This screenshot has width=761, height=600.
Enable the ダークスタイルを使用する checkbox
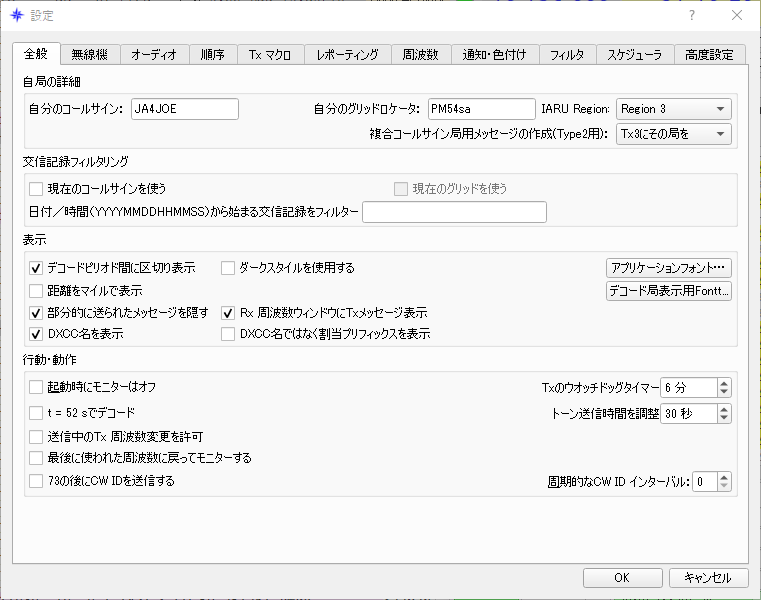click(x=228, y=268)
